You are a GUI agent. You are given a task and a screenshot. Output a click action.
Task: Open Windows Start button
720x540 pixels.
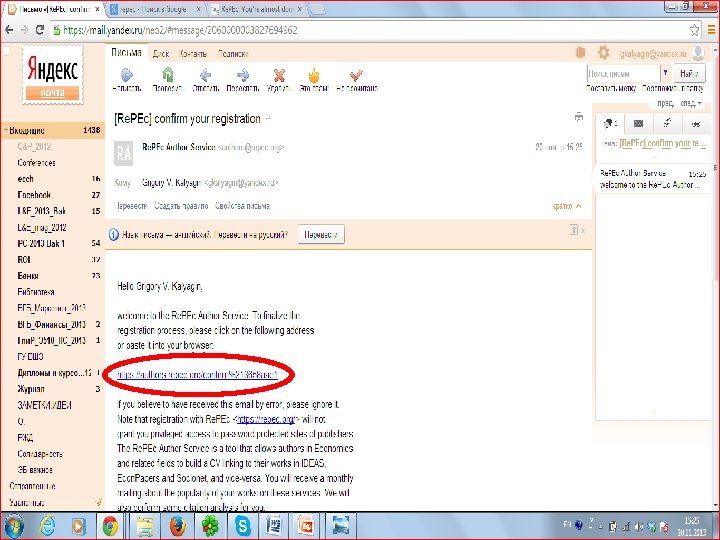click(x=14, y=526)
